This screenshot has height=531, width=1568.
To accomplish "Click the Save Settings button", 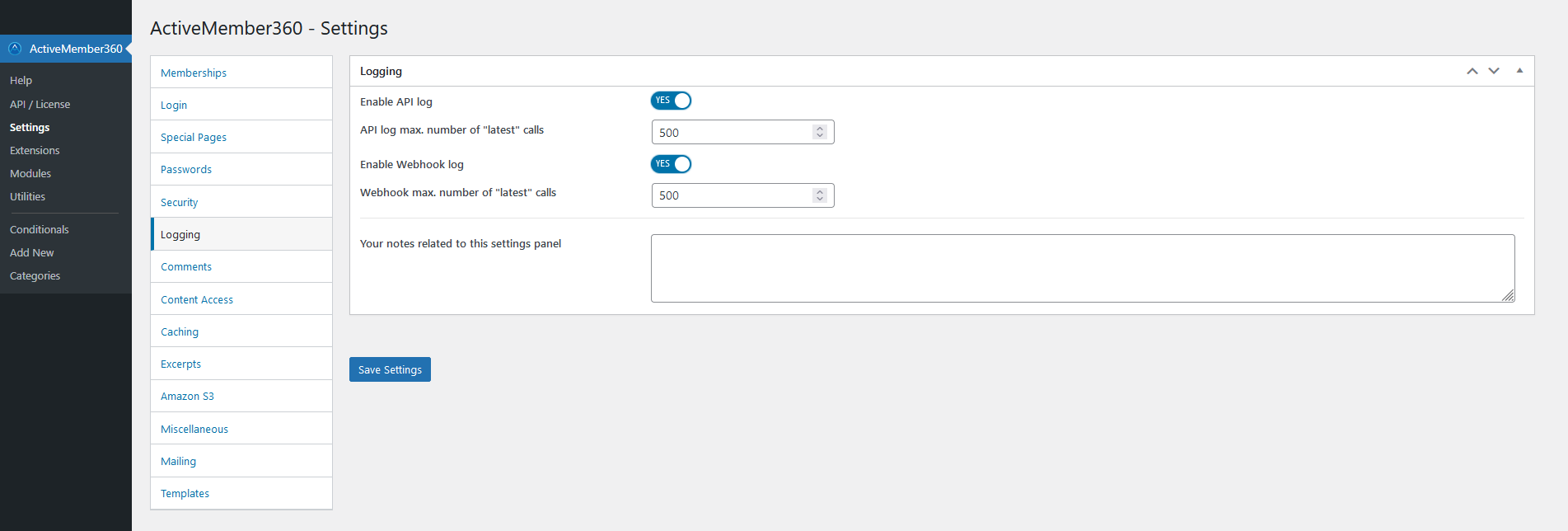I will (390, 369).
